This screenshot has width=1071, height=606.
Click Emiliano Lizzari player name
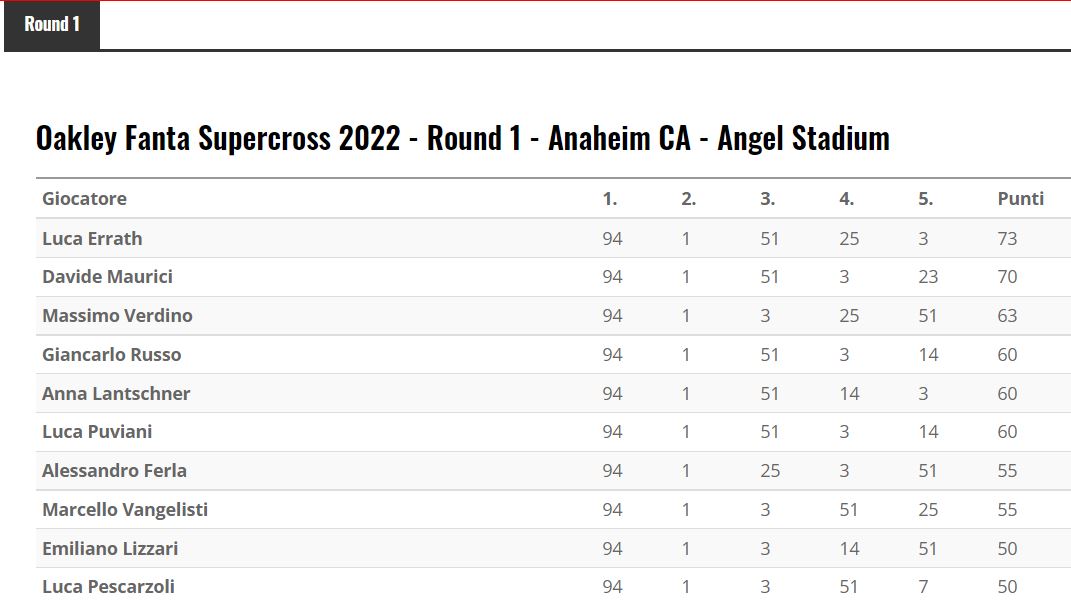pos(110,549)
